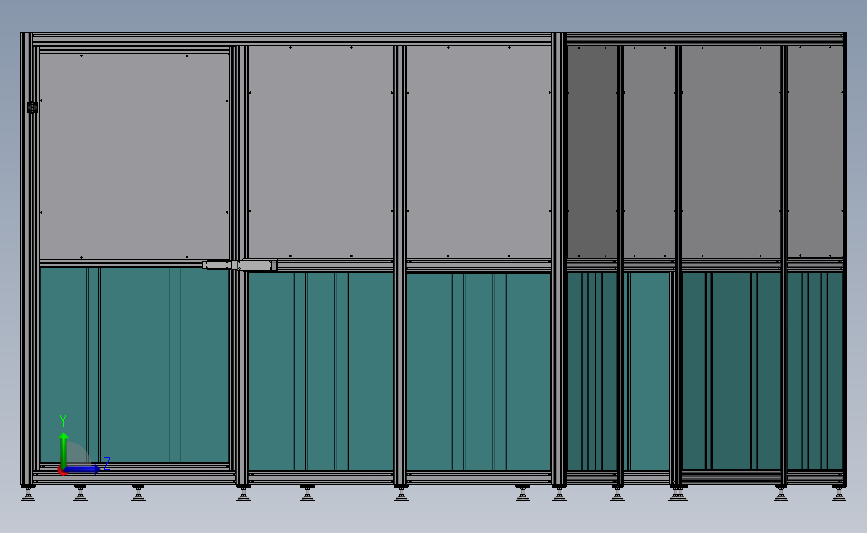Select the rightmost leveling foot under the frame
The image size is (867, 533).
tap(839, 493)
